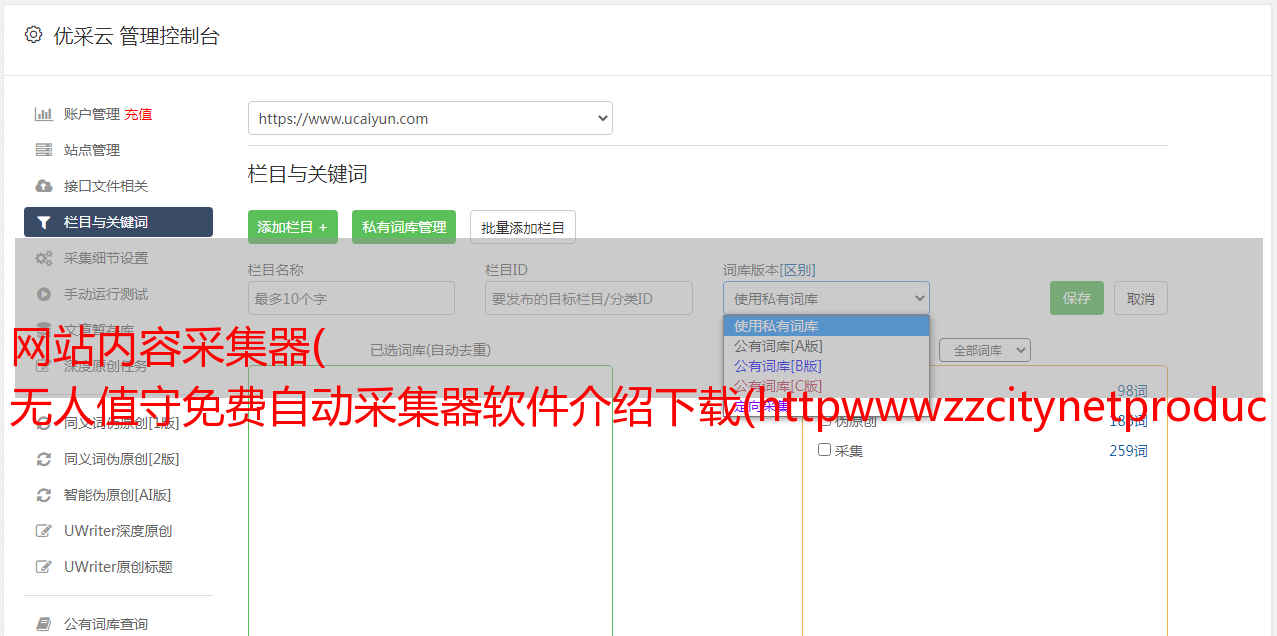Click the bar chart icon for 账户管理
Viewport: 1277px width, 636px height.
[x=44, y=114]
